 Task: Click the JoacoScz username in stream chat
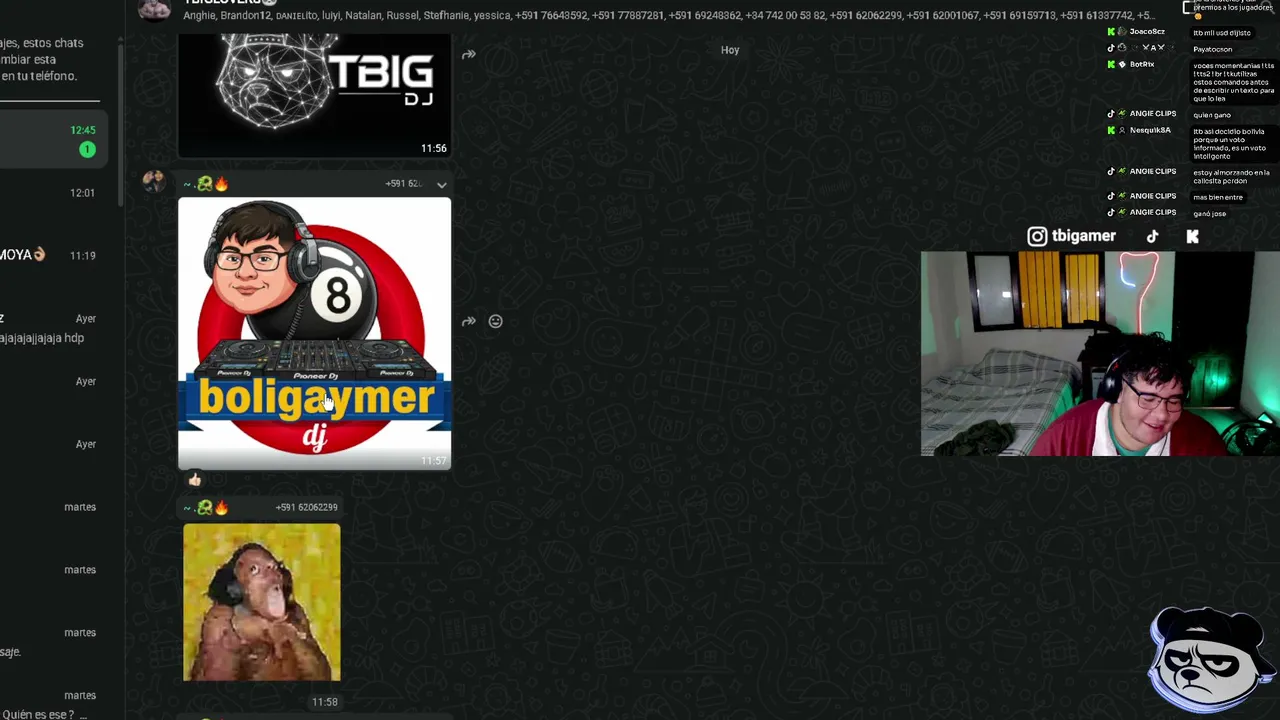pyautogui.click(x=1147, y=32)
